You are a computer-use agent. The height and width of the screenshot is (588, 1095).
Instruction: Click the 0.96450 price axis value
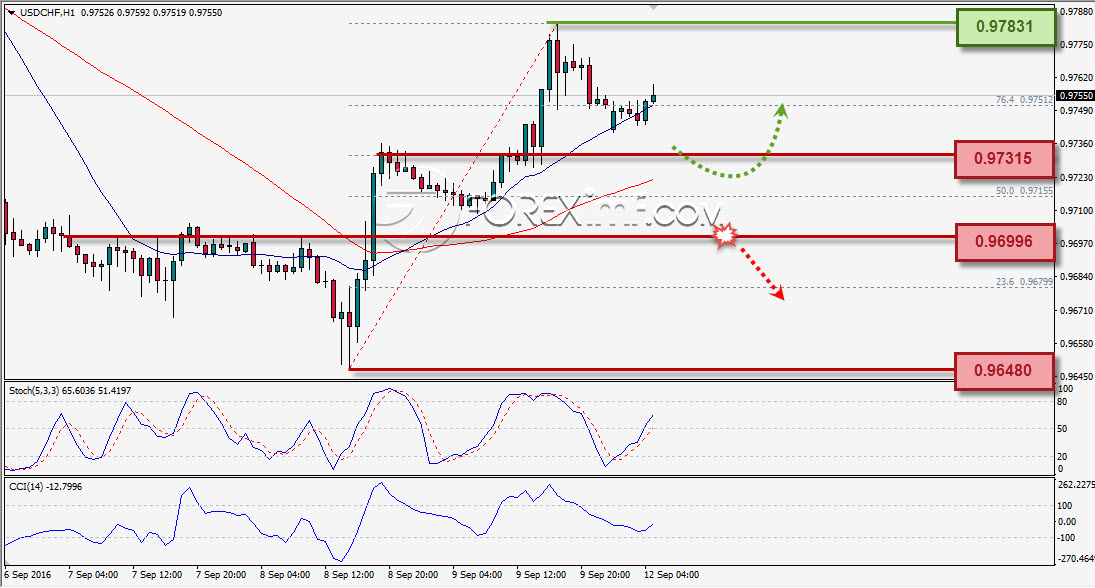(x=1076, y=376)
